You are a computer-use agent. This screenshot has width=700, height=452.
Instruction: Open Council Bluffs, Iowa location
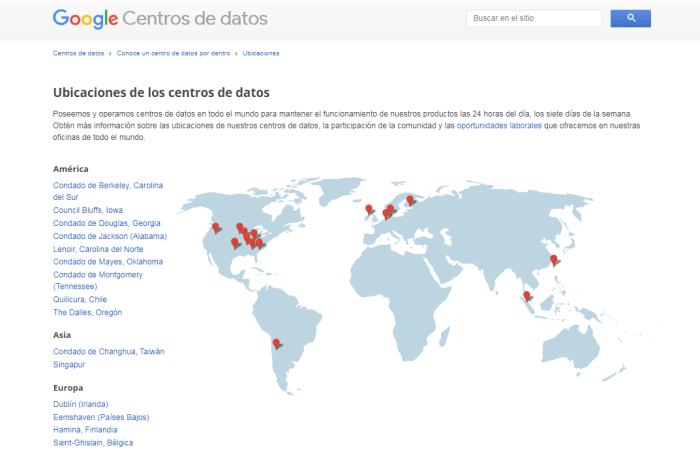pyautogui.click(x=88, y=210)
